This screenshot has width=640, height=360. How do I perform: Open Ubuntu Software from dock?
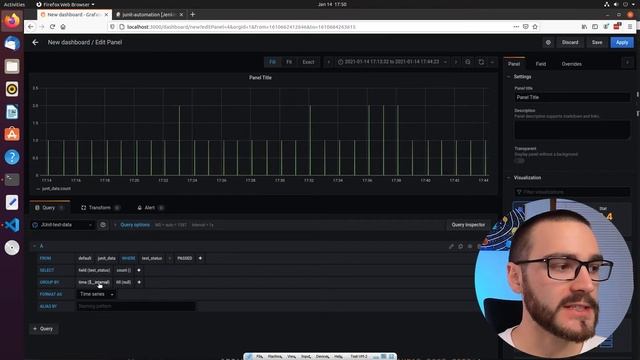click(12, 134)
